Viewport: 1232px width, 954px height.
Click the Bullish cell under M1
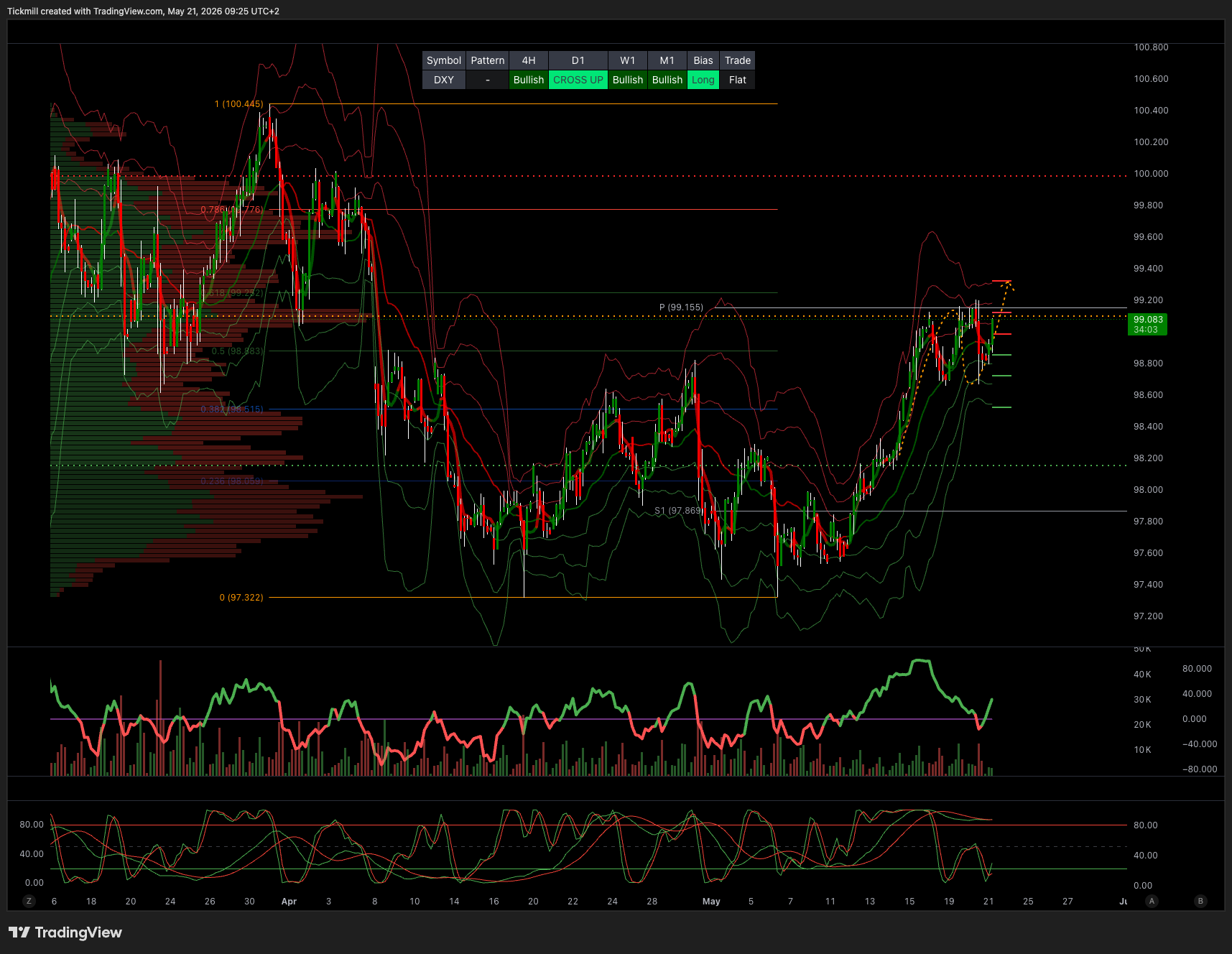(667, 80)
